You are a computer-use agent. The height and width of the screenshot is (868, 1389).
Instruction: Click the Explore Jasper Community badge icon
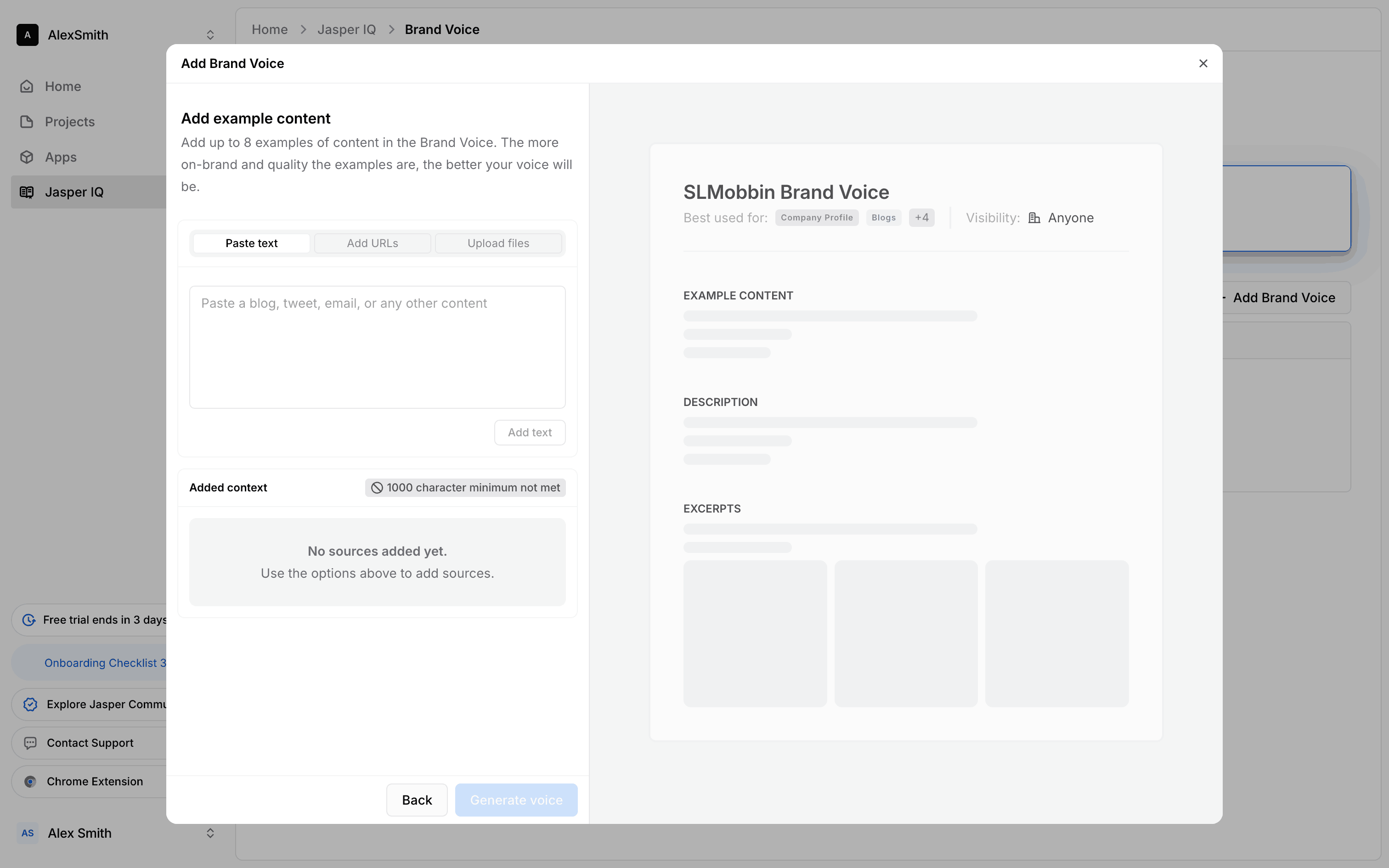pyautogui.click(x=30, y=705)
